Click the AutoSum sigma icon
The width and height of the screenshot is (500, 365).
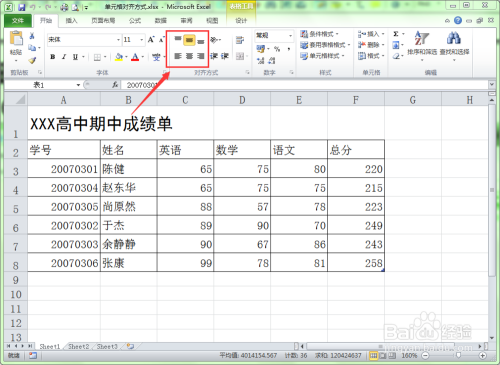pyautogui.click(x=396, y=34)
